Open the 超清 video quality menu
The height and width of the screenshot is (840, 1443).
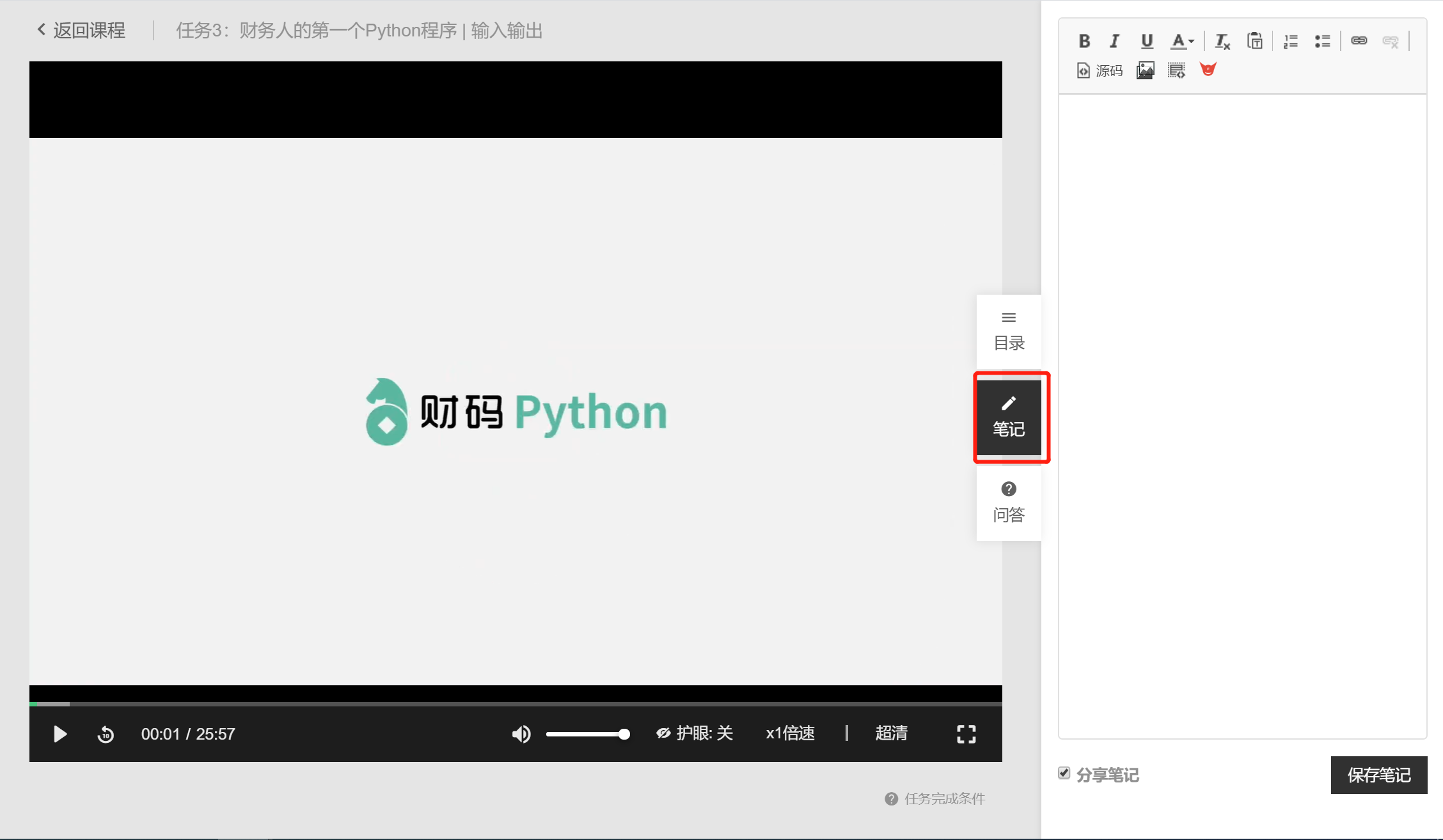tap(891, 733)
